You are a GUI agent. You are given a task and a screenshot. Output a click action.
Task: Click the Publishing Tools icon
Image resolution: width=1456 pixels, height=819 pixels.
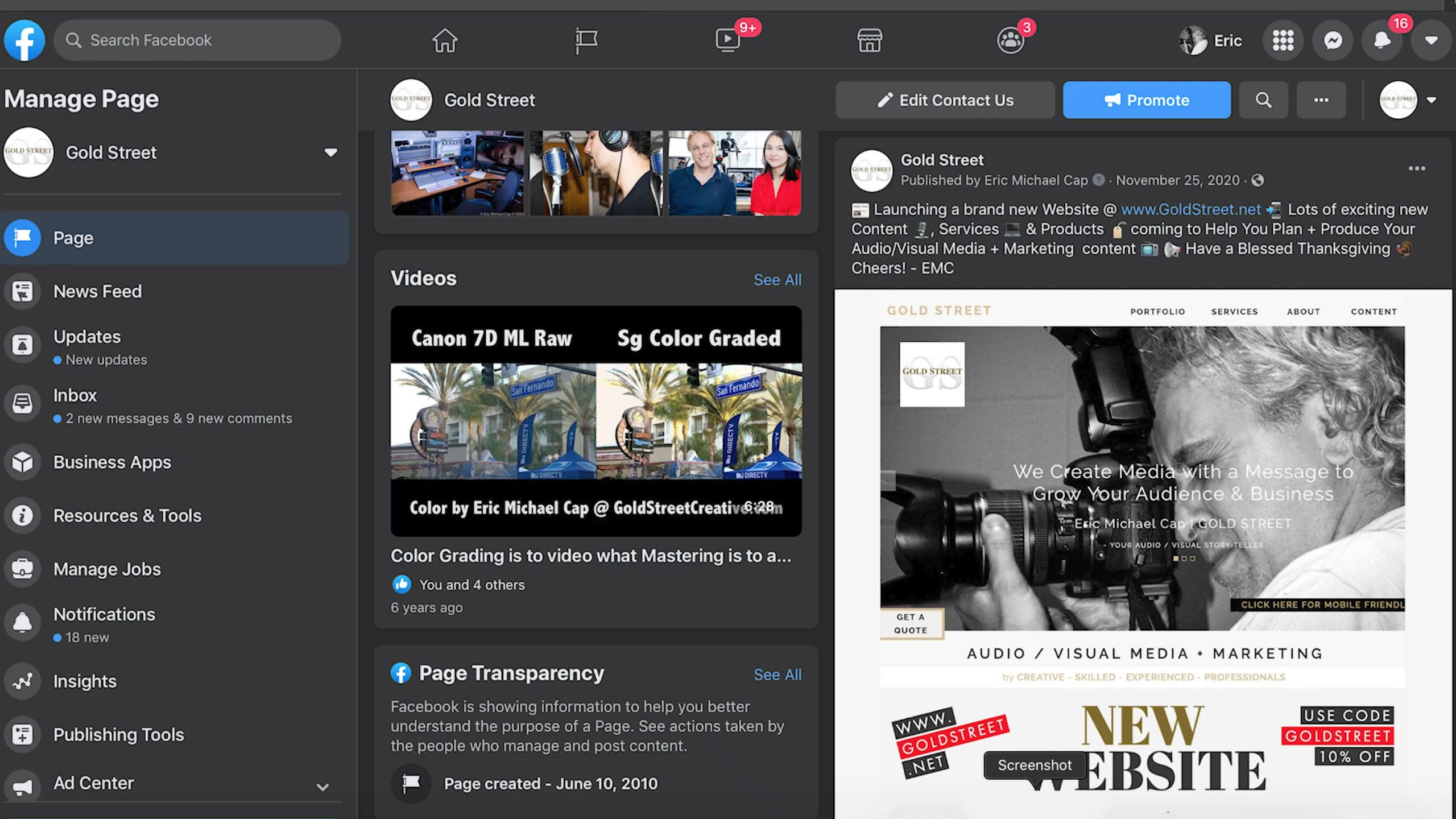[x=22, y=734]
